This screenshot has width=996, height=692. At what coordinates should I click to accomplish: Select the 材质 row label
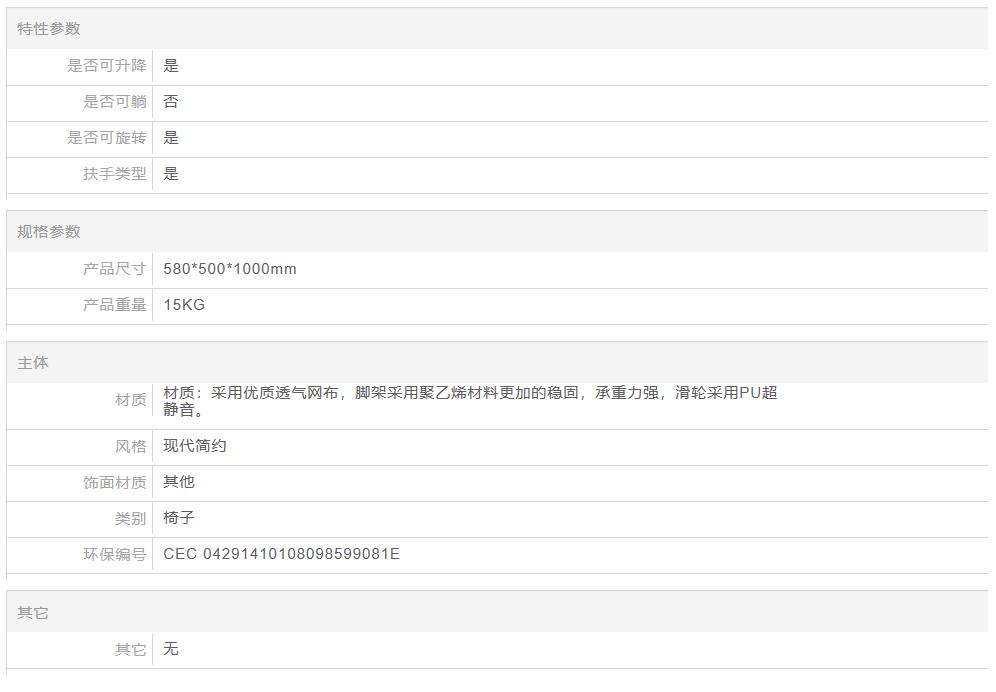[x=130, y=400]
